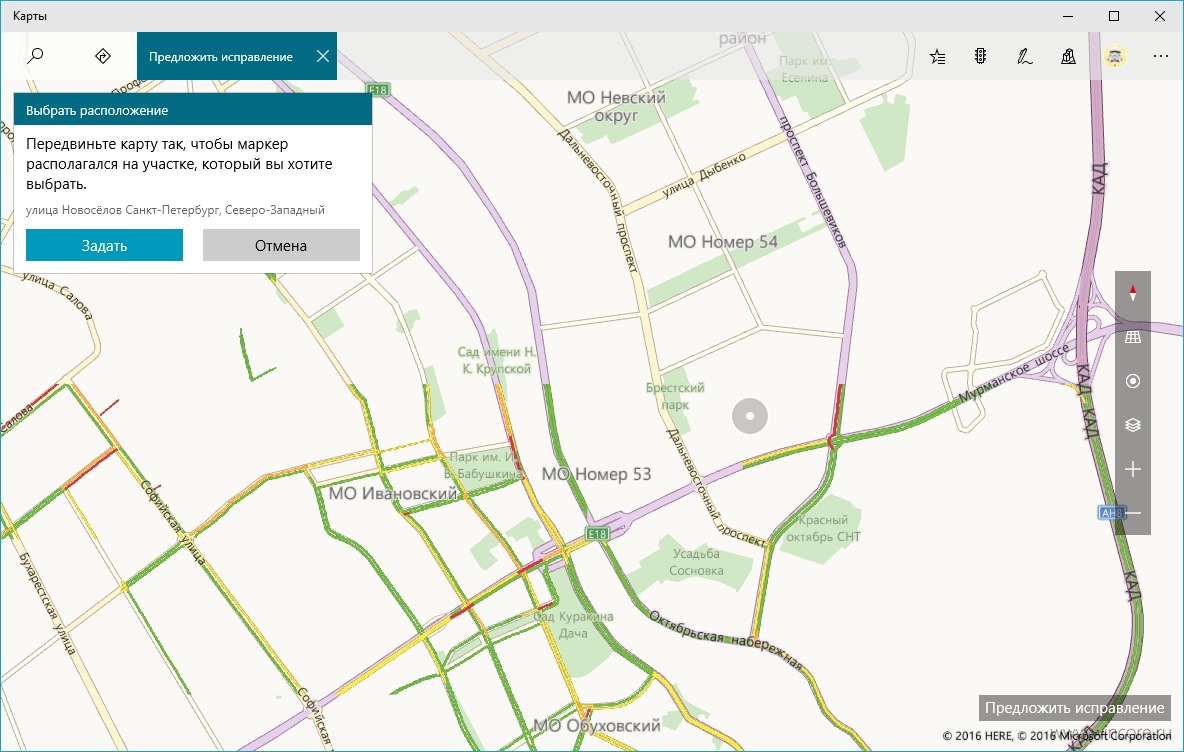Select the Предложить исправление tab

coord(220,57)
